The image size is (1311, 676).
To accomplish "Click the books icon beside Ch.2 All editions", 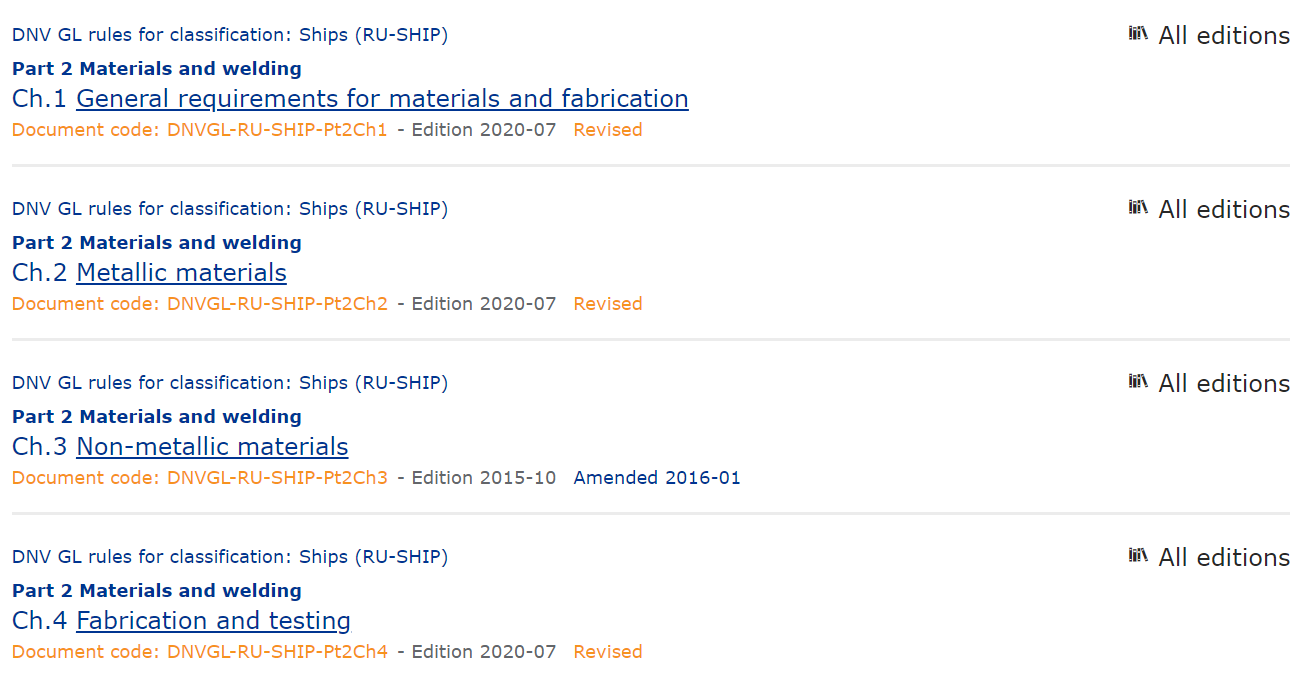I will tap(1138, 208).
